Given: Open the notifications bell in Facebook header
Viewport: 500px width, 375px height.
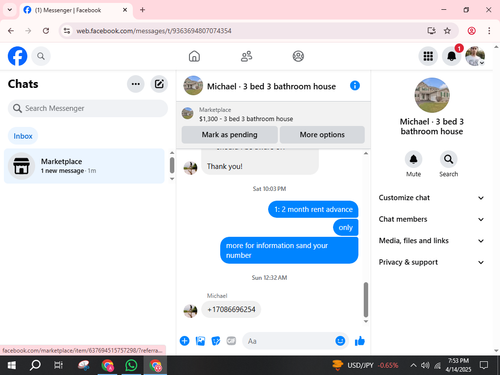Looking at the screenshot, I should point(451,56).
